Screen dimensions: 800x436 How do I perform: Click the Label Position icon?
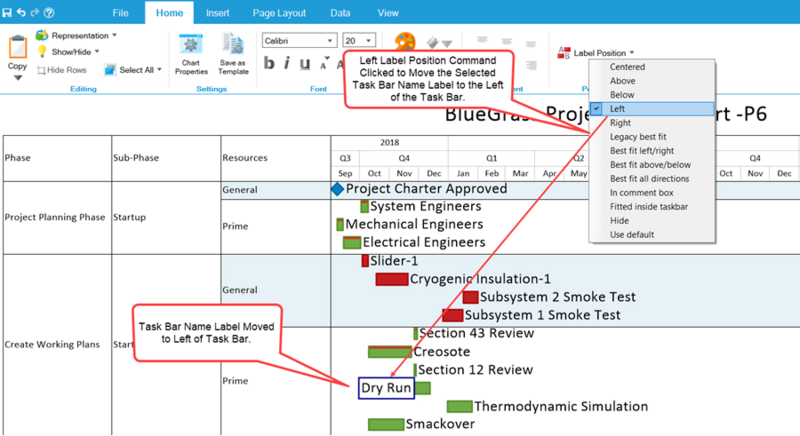(564, 53)
